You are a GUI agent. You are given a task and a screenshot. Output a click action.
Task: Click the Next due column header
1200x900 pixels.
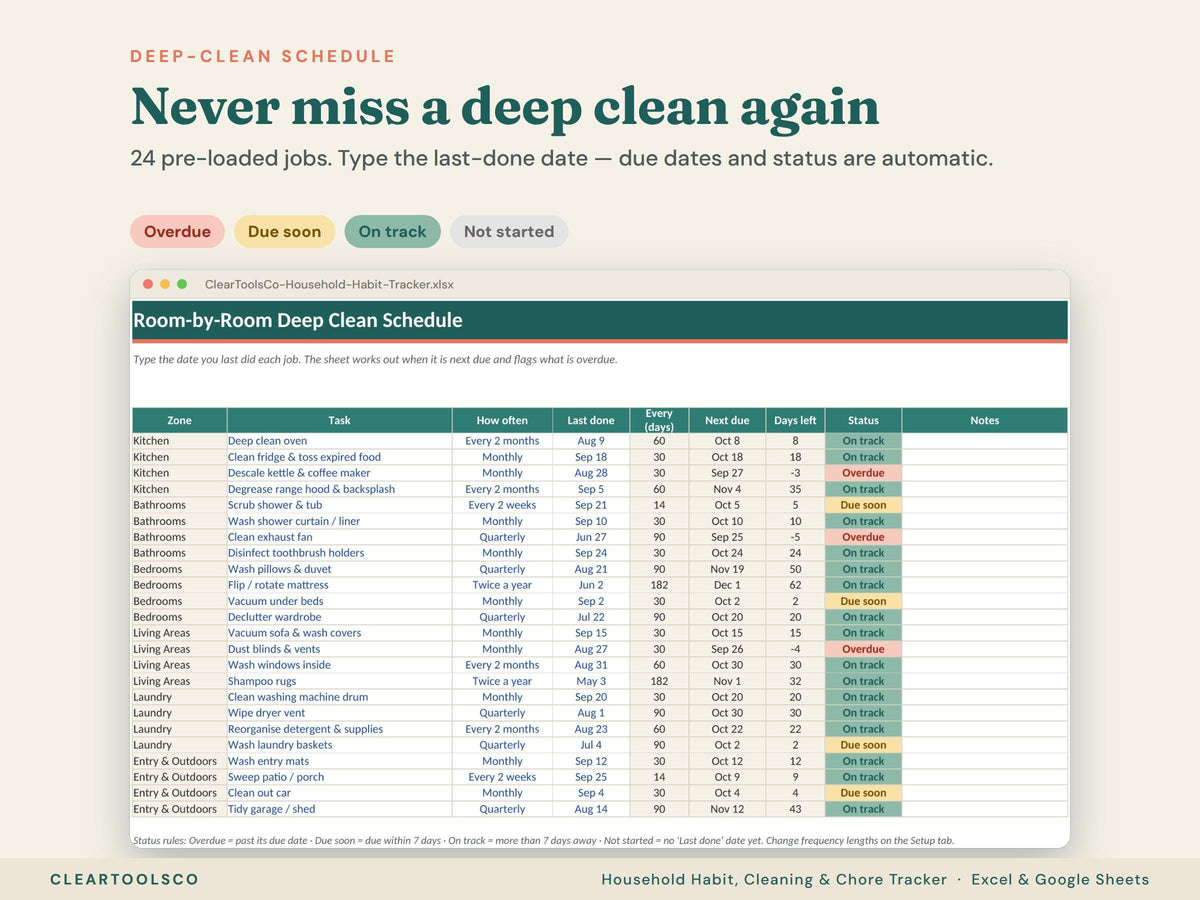(727, 420)
